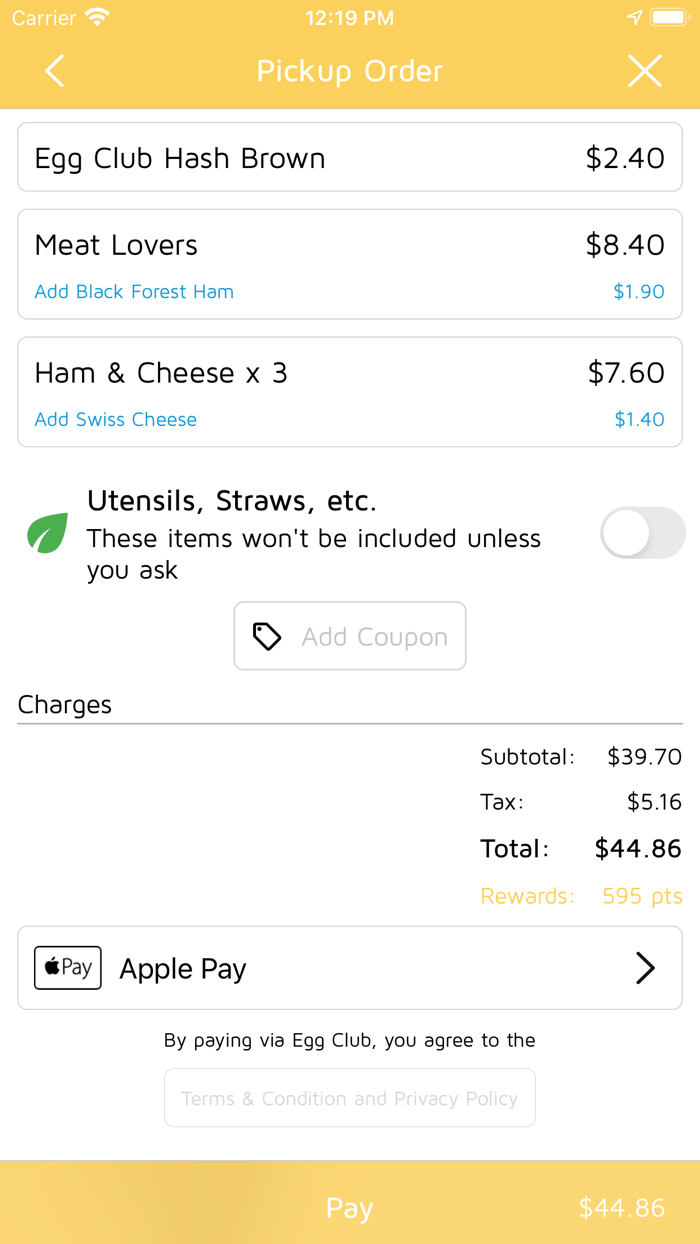Viewport: 700px width, 1244px height.
Task: Go back using the left chevron
Action: 55,71
